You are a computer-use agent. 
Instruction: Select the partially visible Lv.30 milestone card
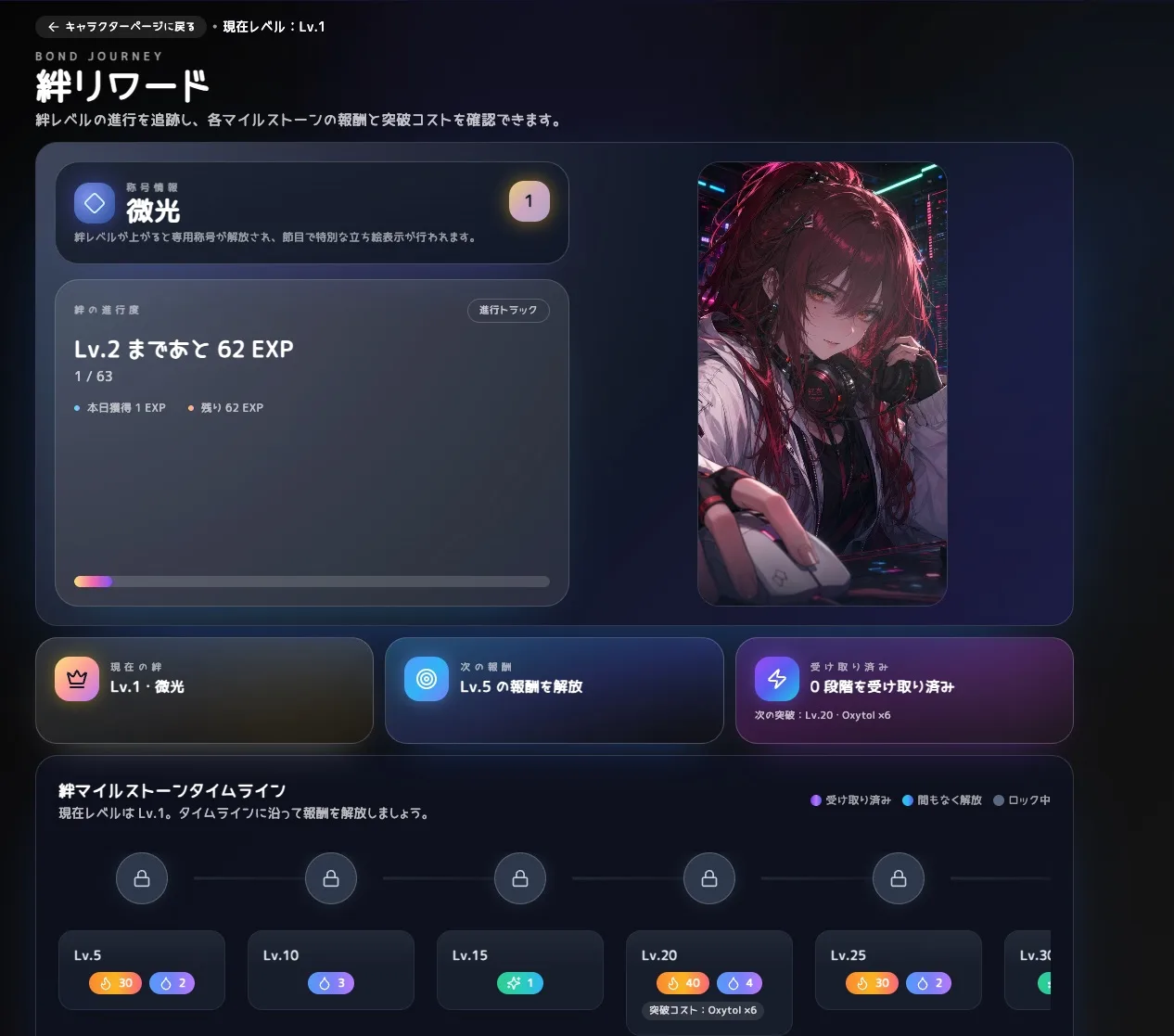pyautogui.click(x=1027, y=970)
